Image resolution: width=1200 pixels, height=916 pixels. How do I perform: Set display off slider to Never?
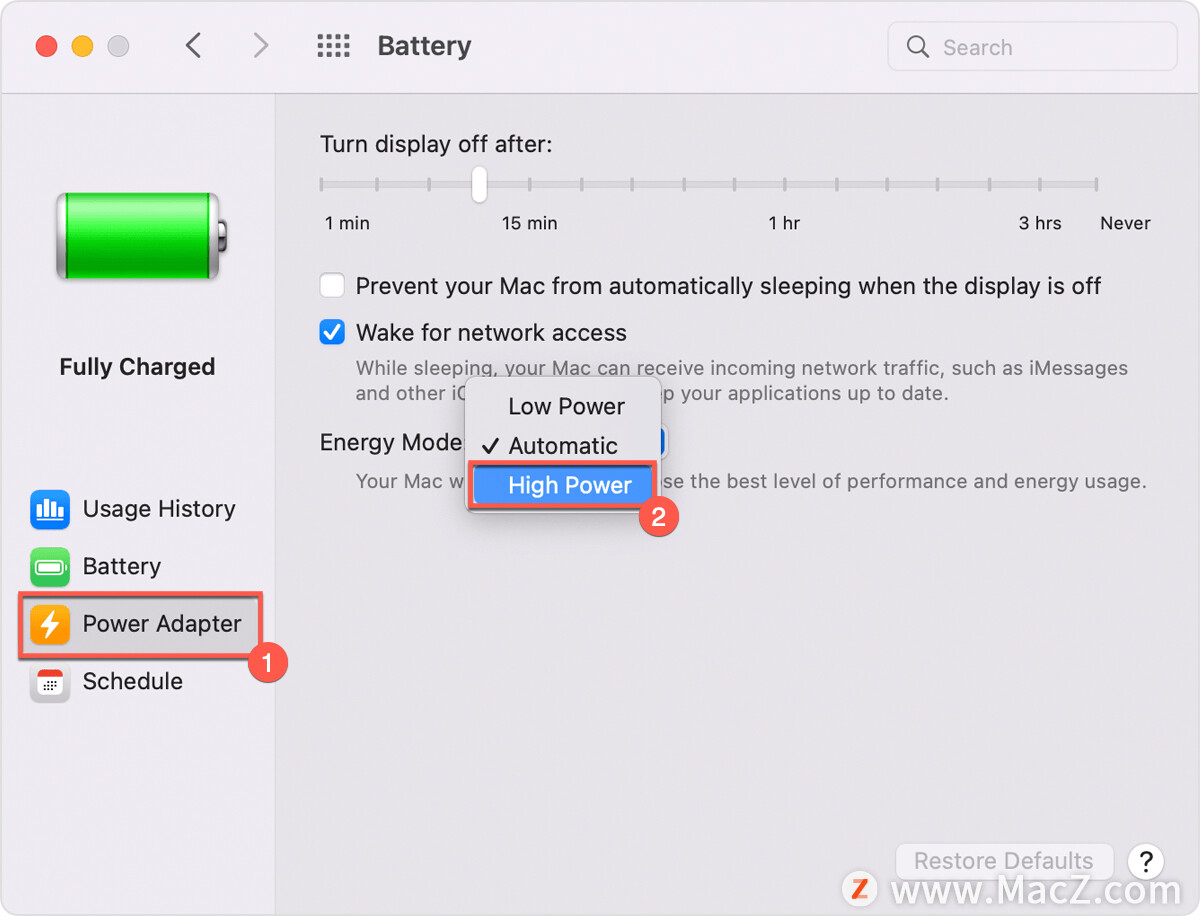pos(1096,184)
